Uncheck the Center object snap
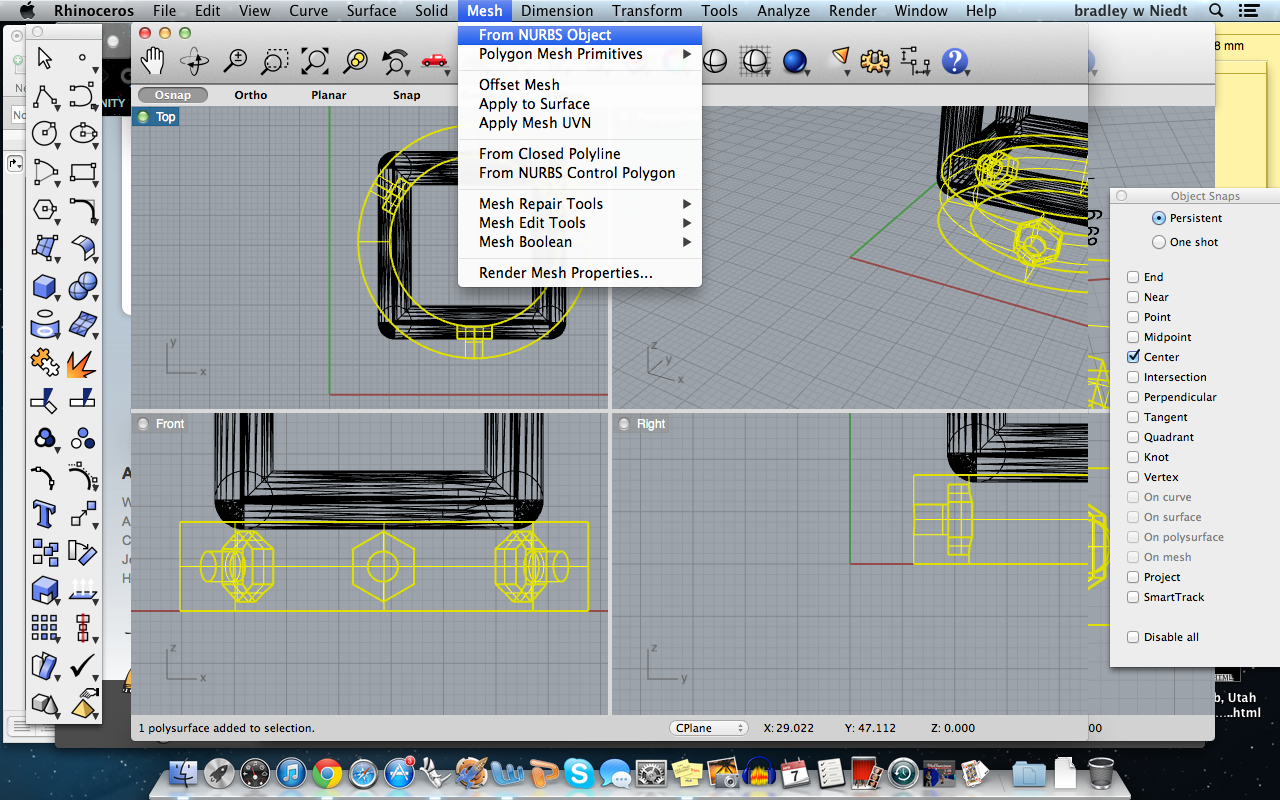 click(1133, 357)
